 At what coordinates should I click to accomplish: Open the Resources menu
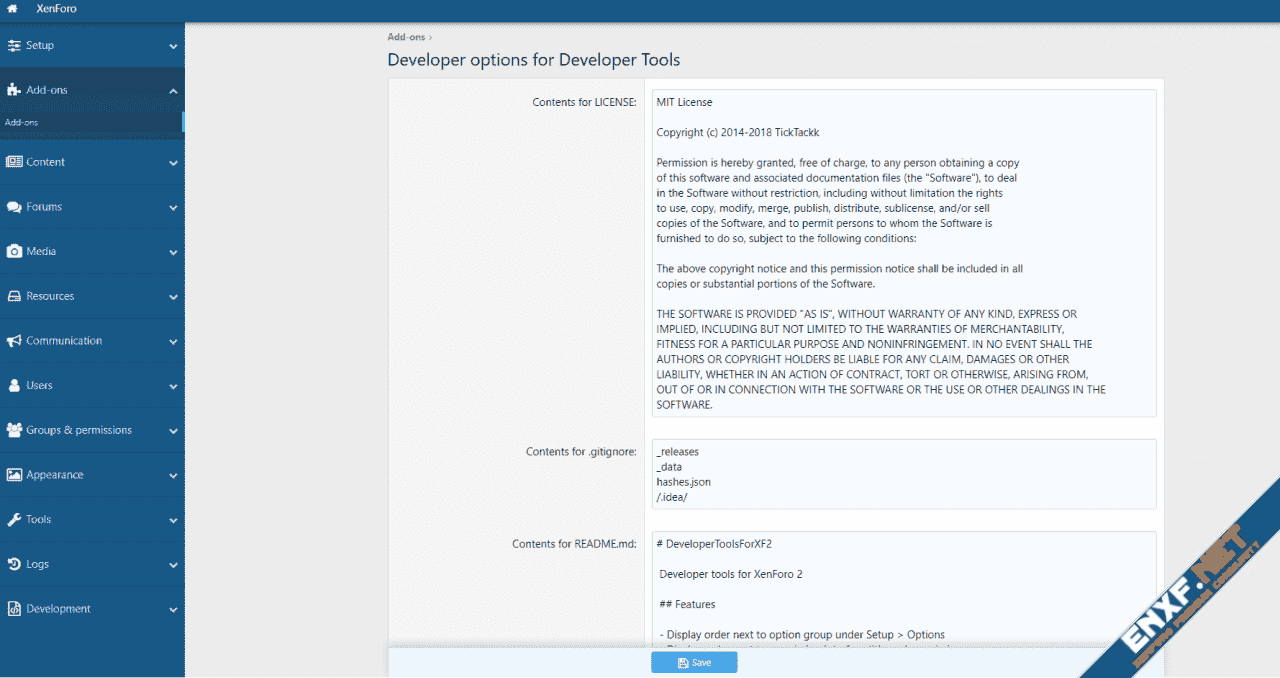(50, 296)
